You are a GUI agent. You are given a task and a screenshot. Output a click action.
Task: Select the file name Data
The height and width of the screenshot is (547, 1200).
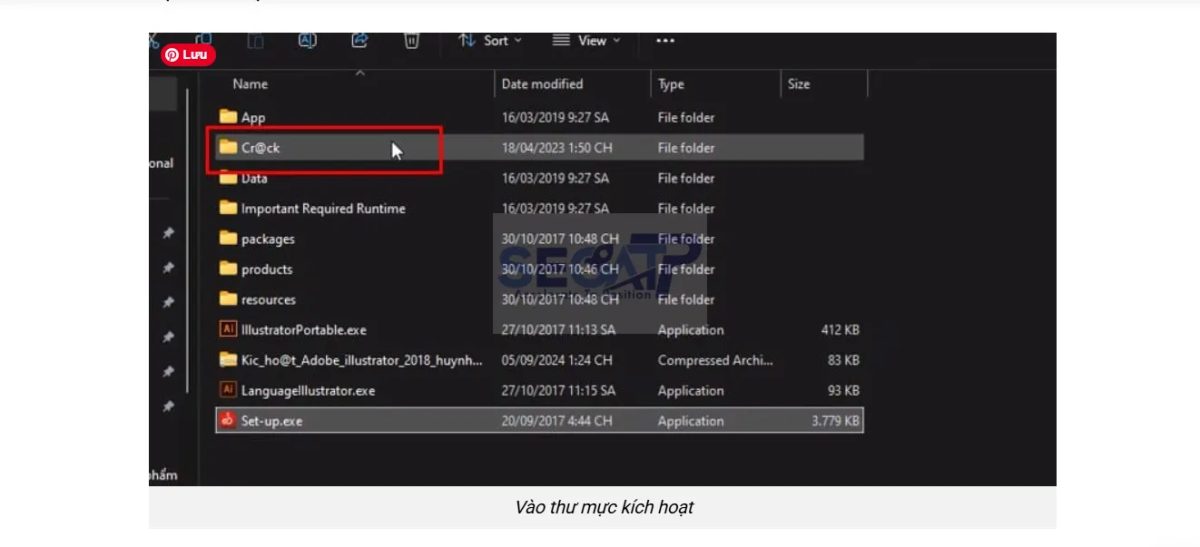click(254, 178)
